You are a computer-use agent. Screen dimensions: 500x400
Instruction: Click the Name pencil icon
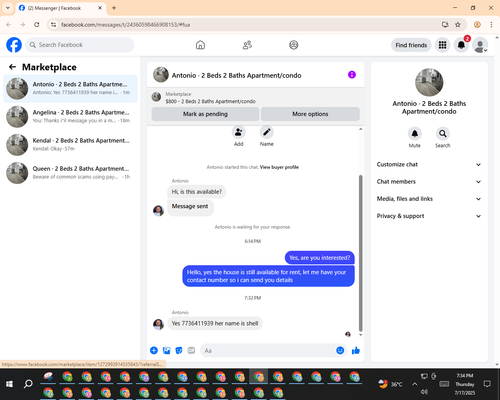tap(267, 133)
